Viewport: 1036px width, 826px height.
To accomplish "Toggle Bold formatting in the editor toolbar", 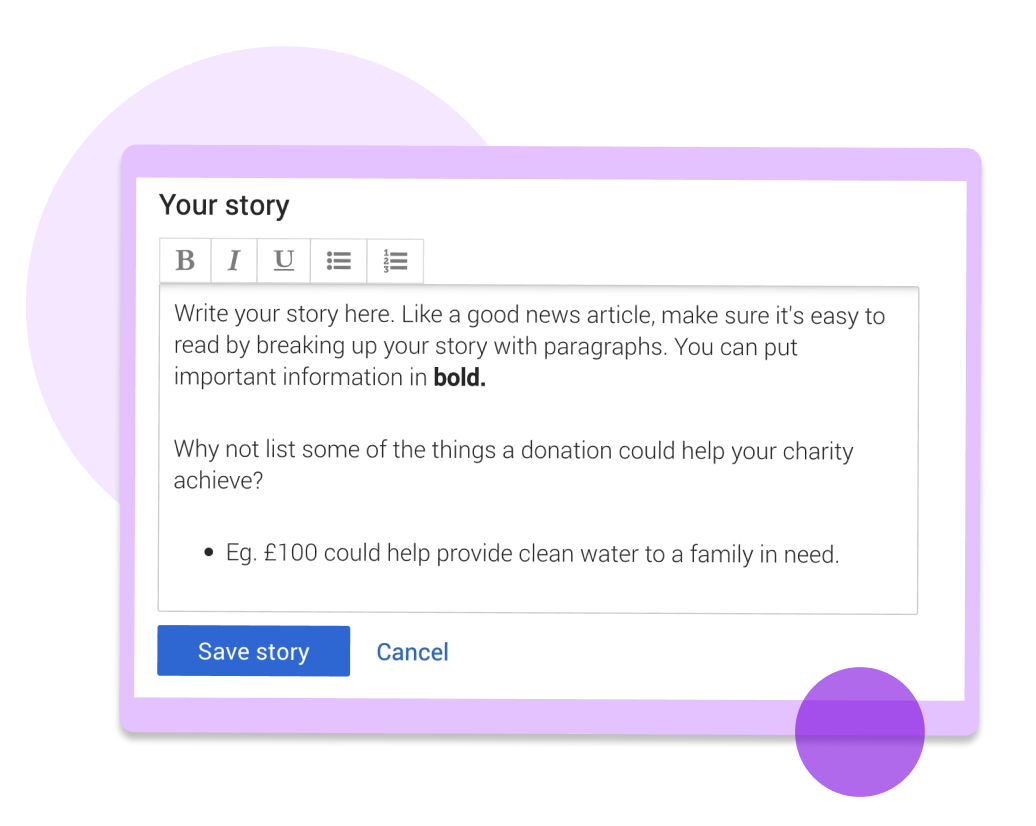I will 186,260.
